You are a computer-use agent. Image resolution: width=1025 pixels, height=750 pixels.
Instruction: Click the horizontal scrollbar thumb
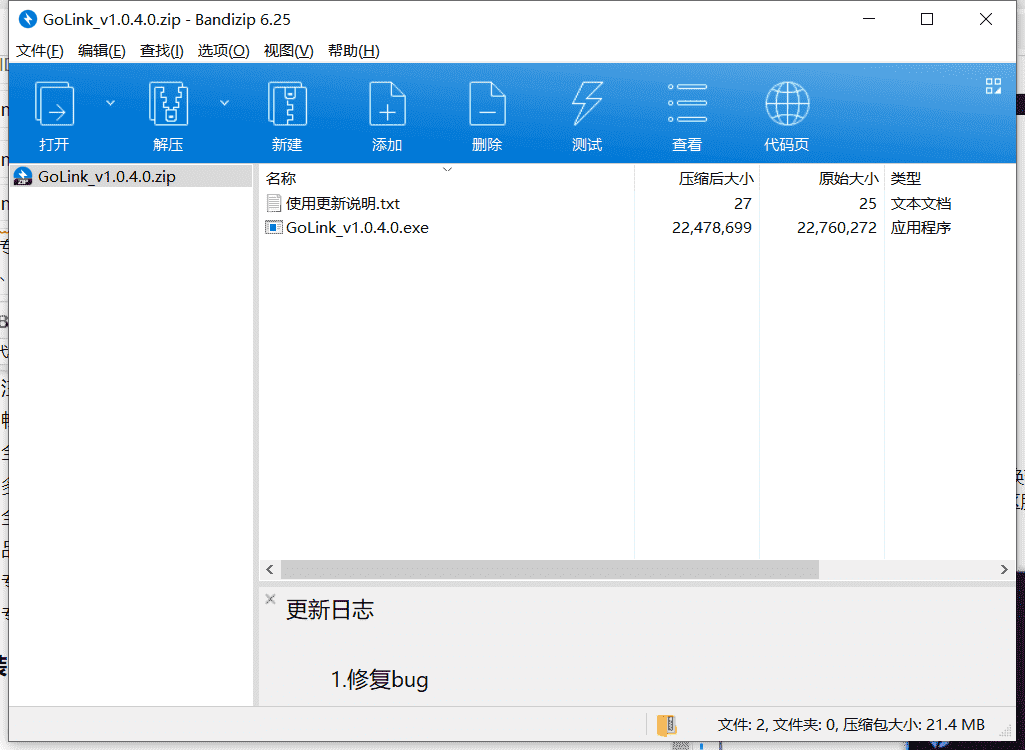pos(550,570)
